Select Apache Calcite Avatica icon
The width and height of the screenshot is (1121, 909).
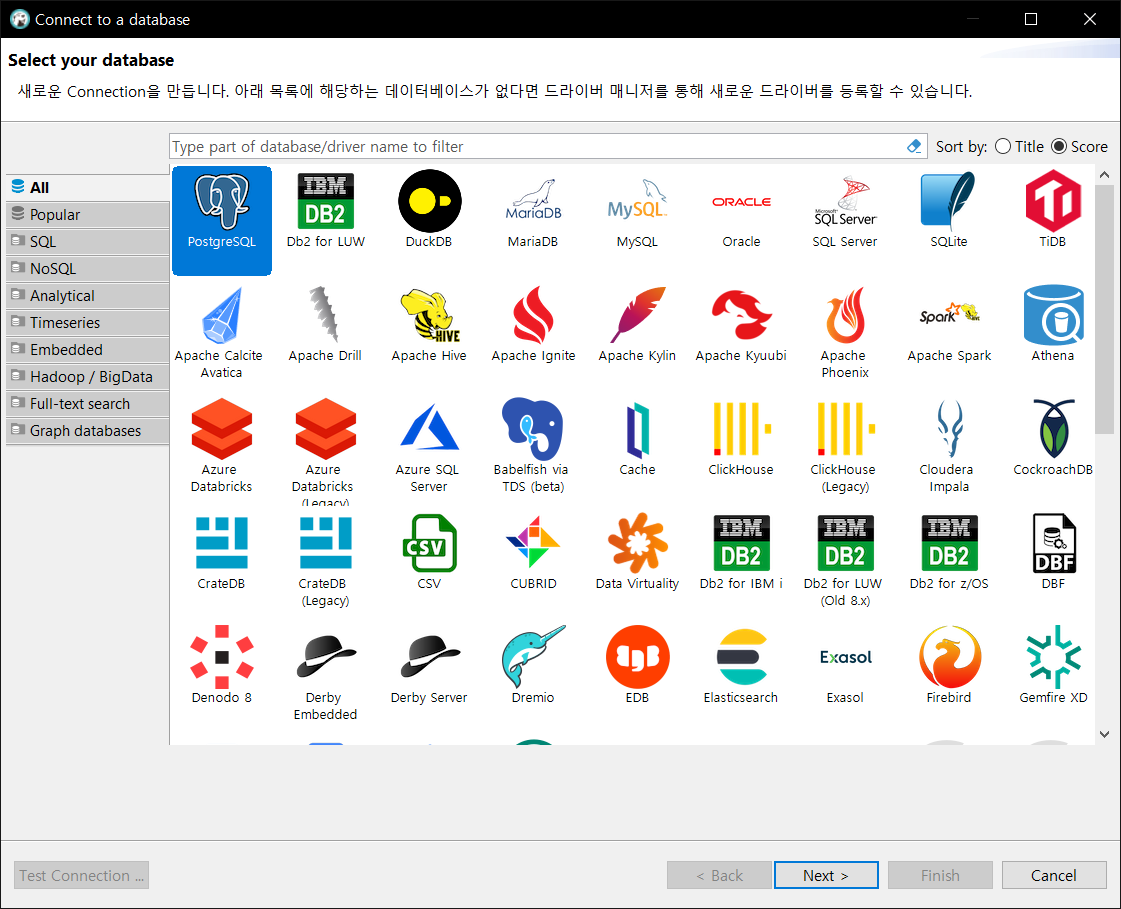(222, 316)
